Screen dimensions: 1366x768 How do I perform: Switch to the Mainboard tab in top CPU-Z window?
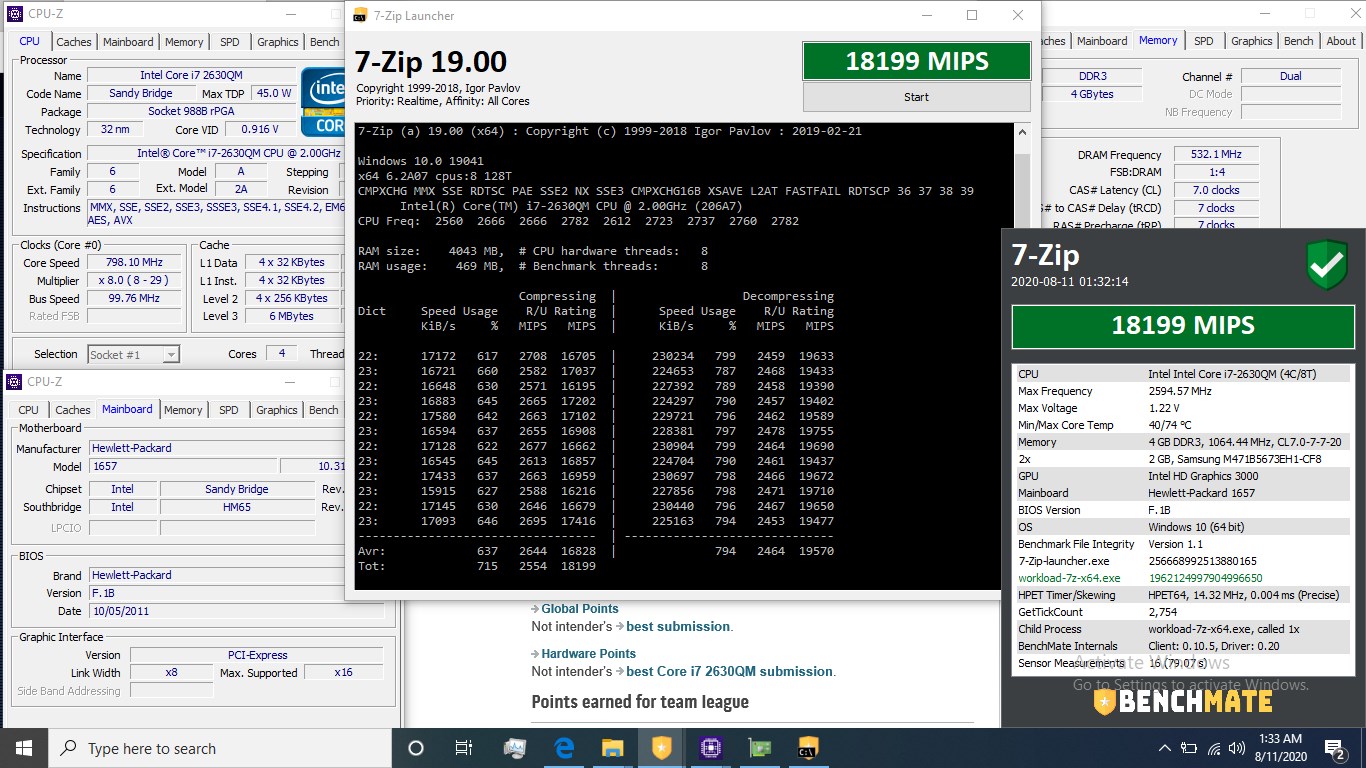click(128, 42)
